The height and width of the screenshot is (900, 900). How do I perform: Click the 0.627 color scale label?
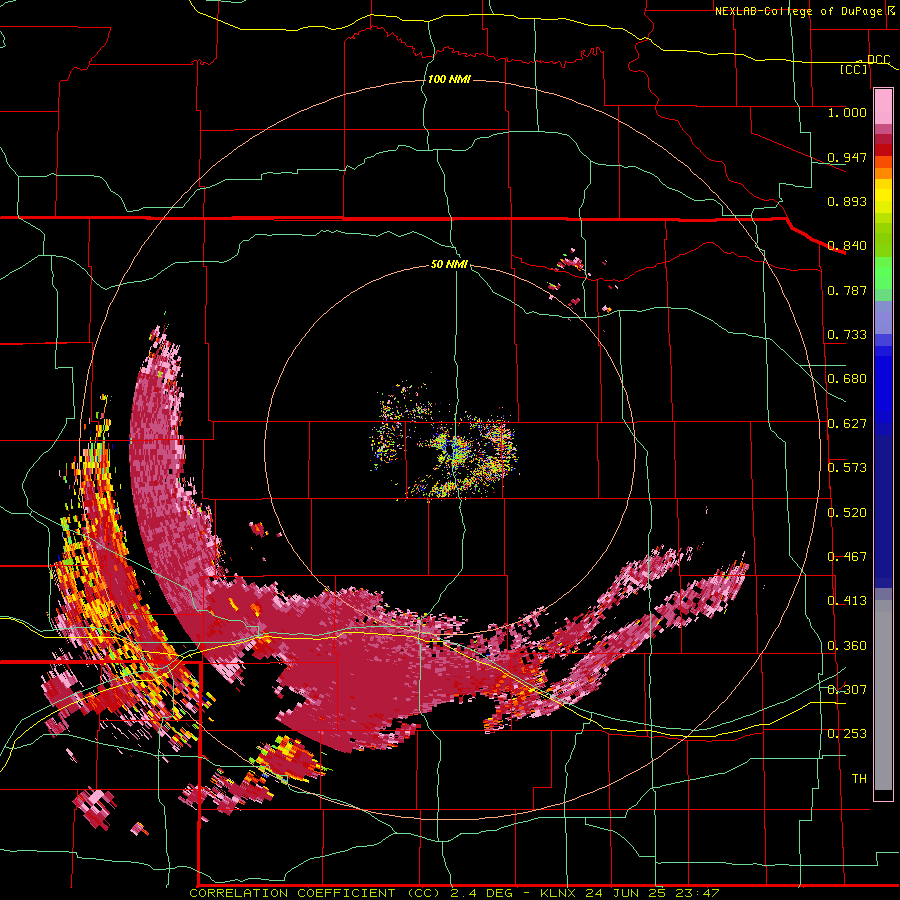847,424
